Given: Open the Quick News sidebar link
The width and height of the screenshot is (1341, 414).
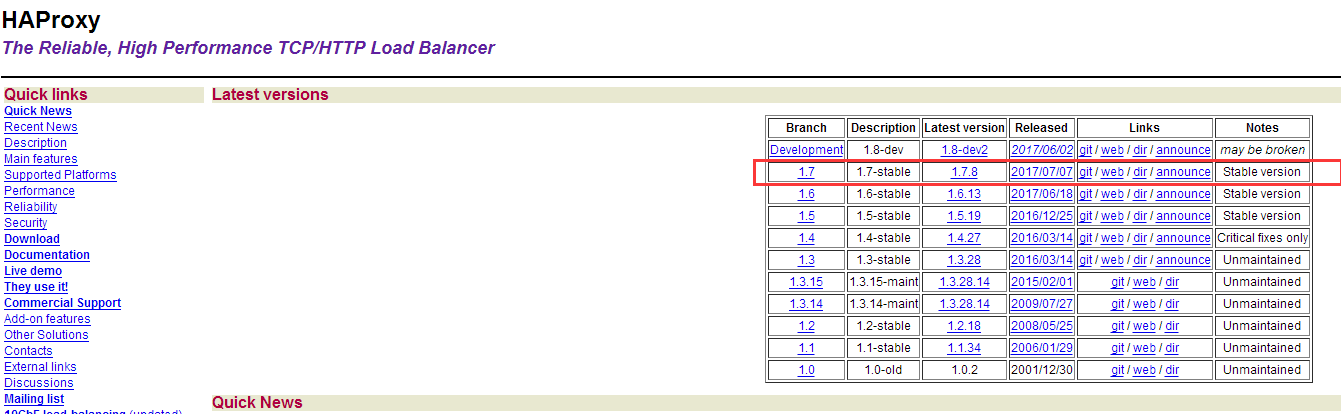Looking at the screenshot, I should pyautogui.click(x=38, y=111).
